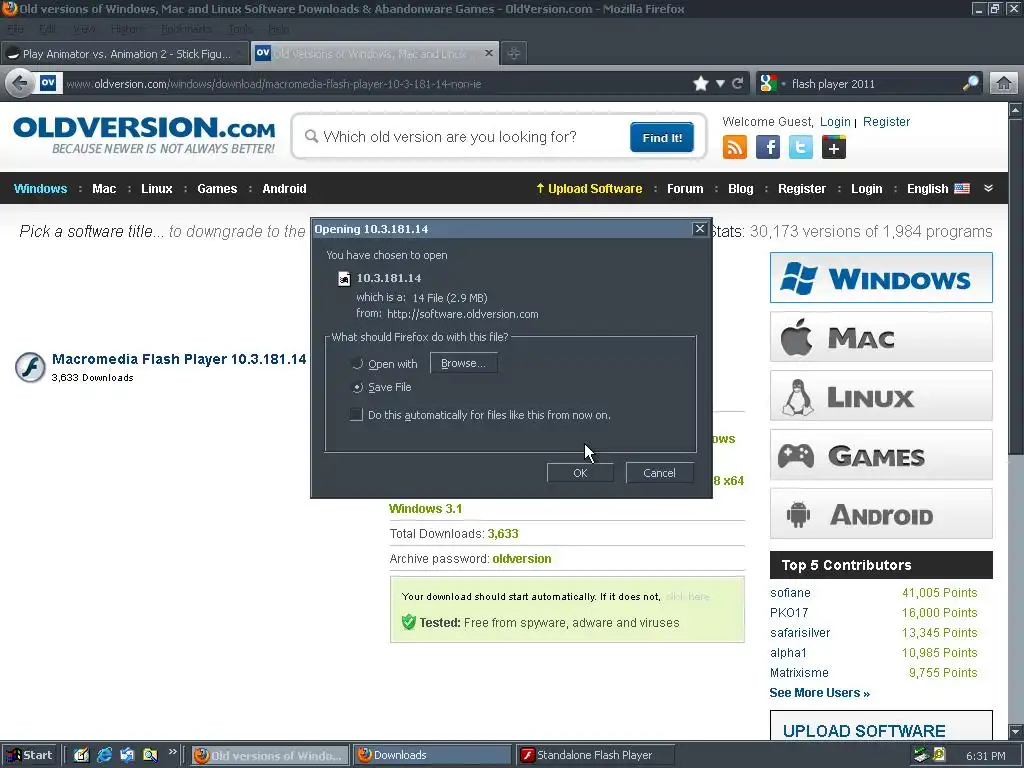Viewport: 1024px width, 768px height.
Task: Expand the double-chevron menu after English
Action: 989,188
